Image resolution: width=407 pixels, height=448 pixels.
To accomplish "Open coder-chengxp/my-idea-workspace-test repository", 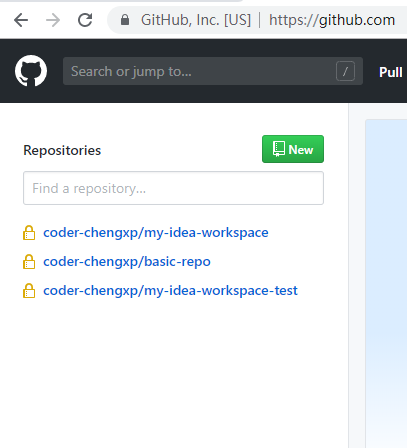I will (170, 291).
